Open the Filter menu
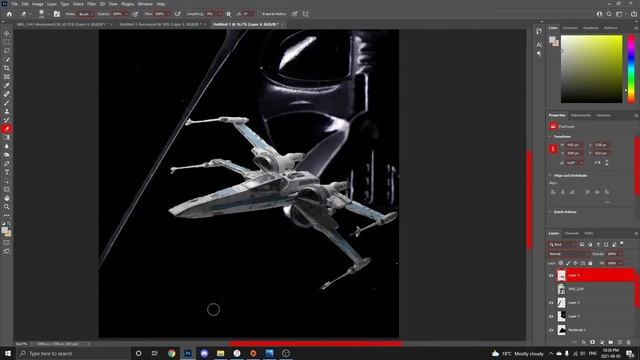 (91, 4)
